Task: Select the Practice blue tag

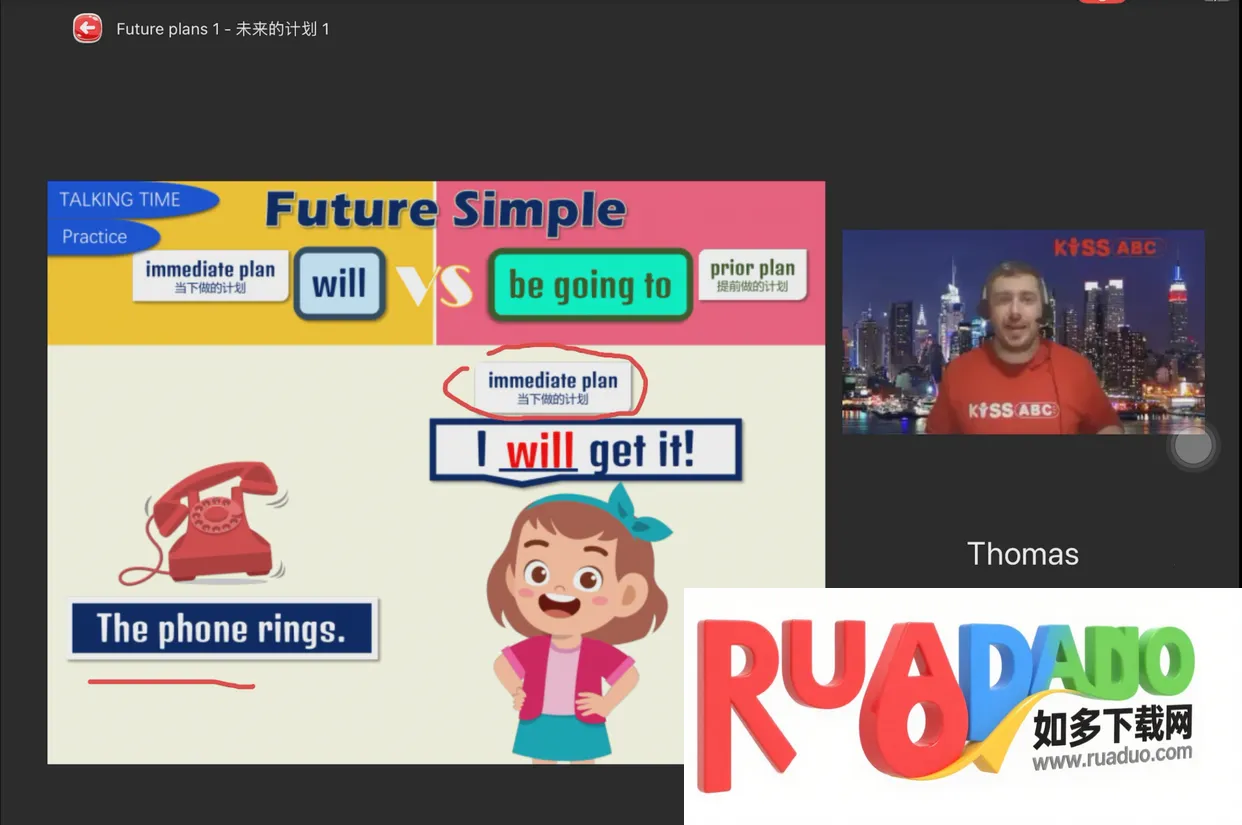Action: click(96, 237)
